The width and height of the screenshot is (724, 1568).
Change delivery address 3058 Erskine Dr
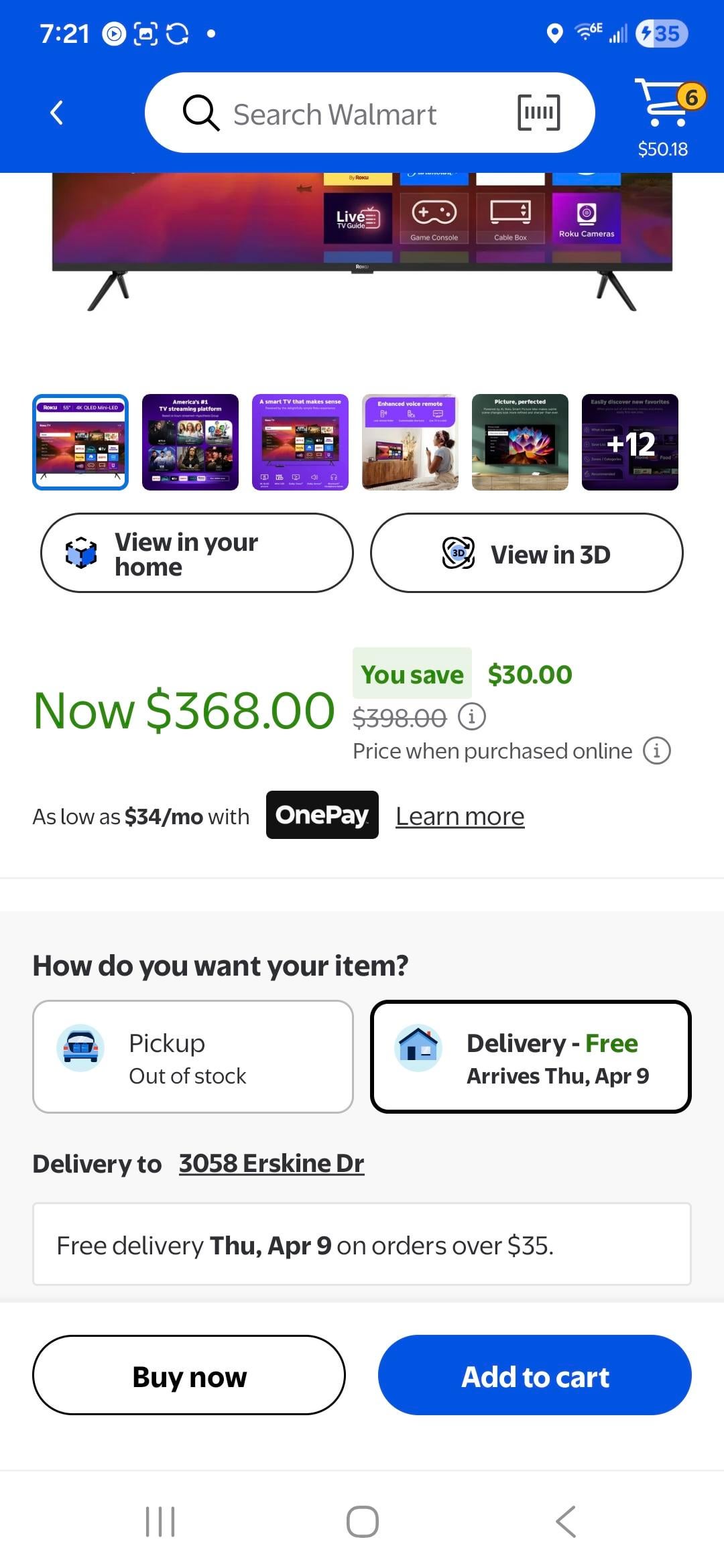[271, 1163]
